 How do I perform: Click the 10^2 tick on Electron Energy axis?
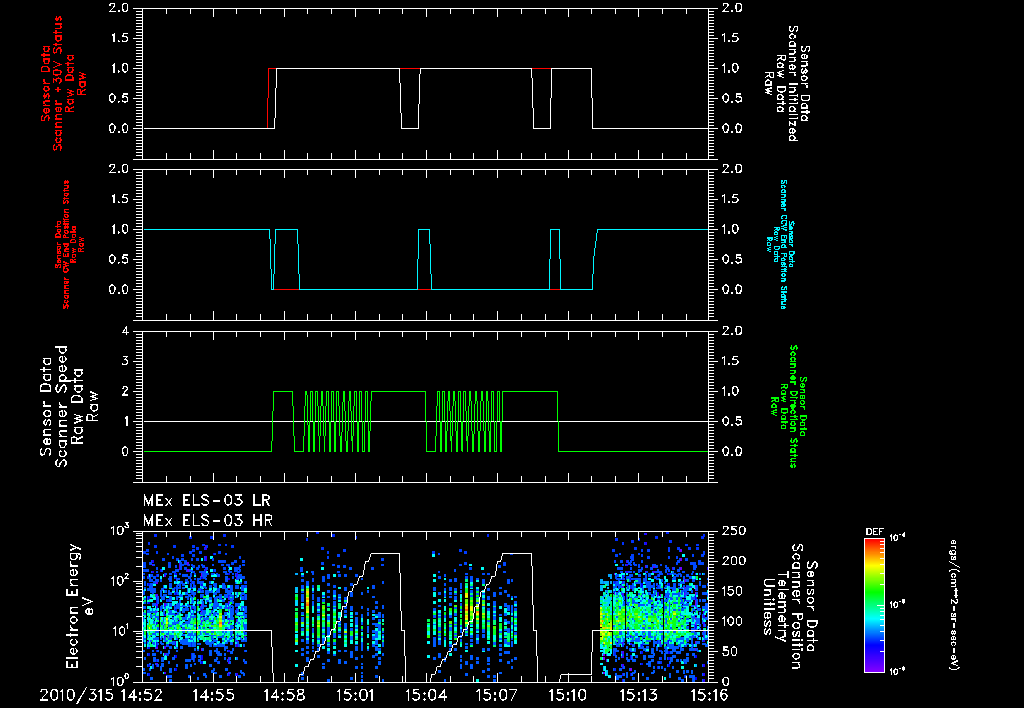click(x=120, y=581)
